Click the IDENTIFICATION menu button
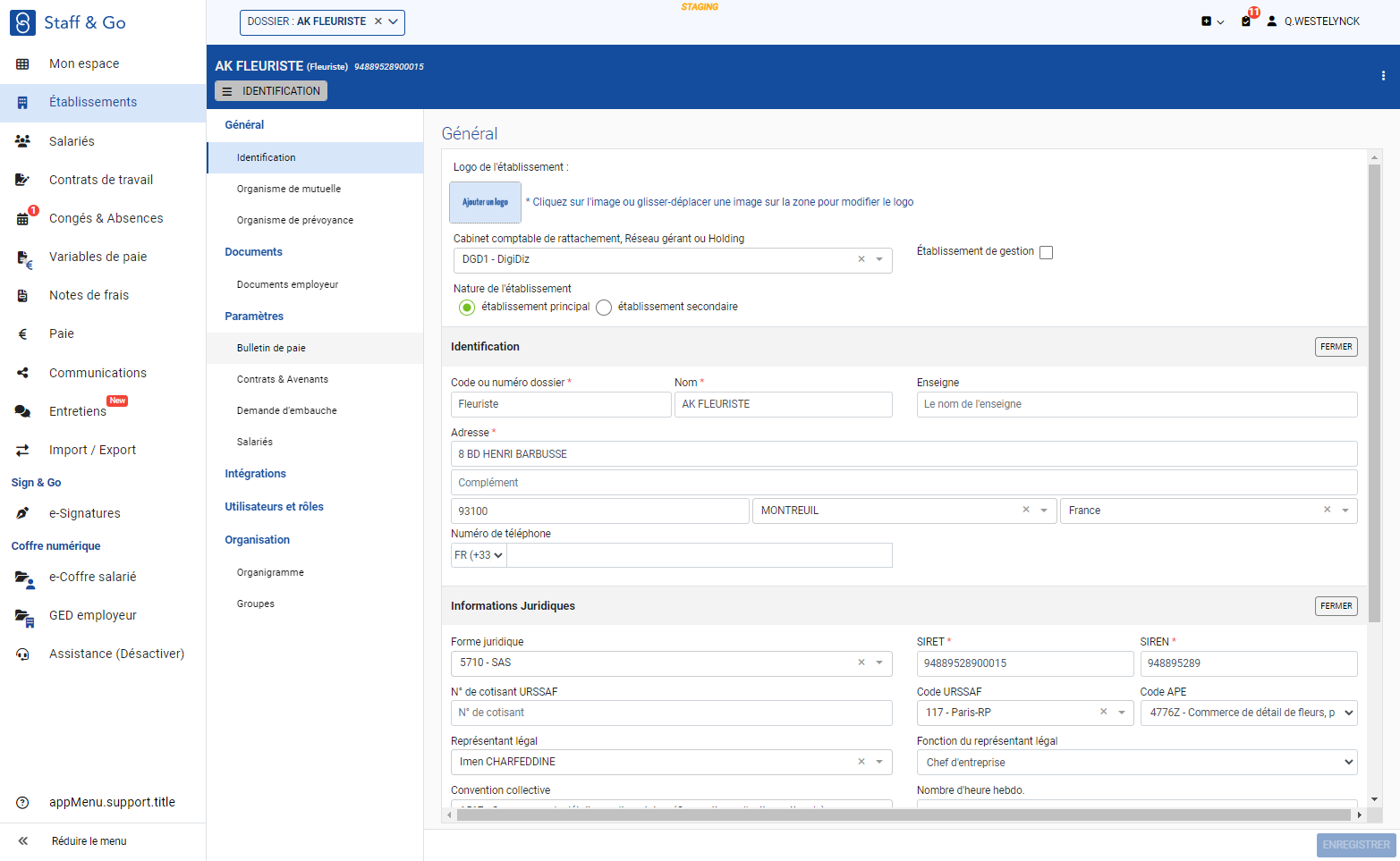The width and height of the screenshot is (1400, 861). coord(271,91)
